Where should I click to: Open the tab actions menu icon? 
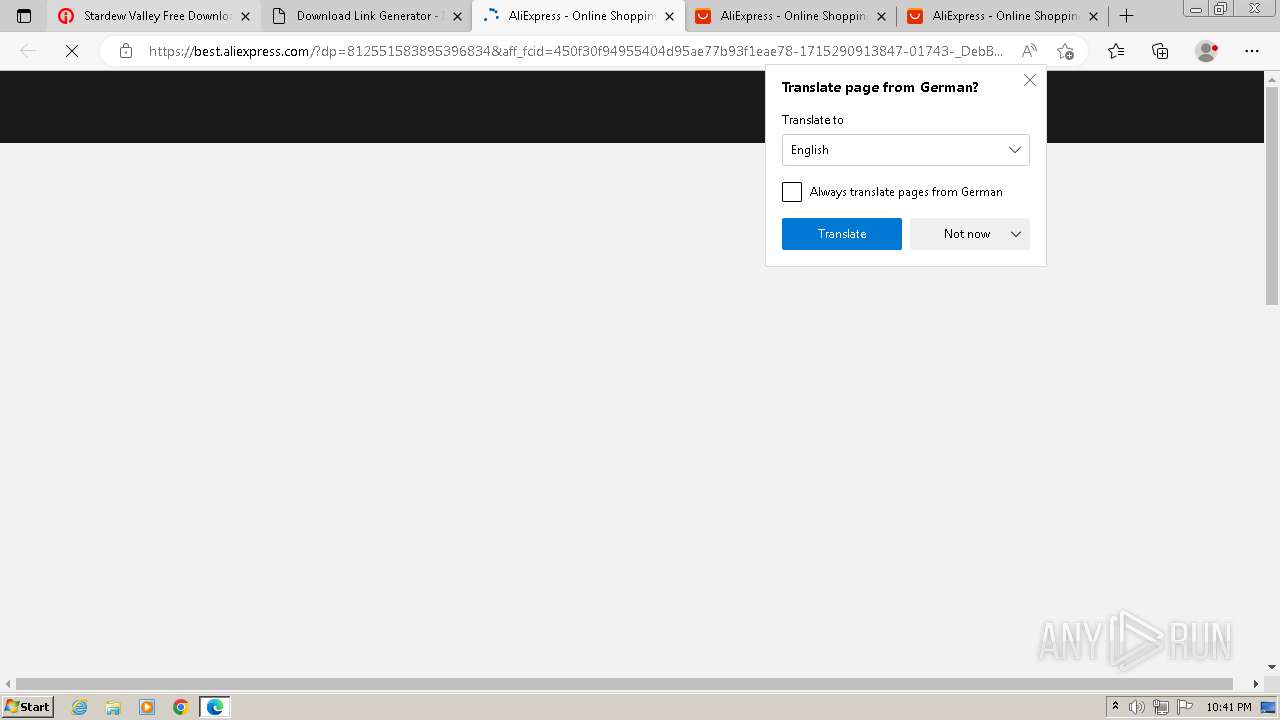click(24, 16)
